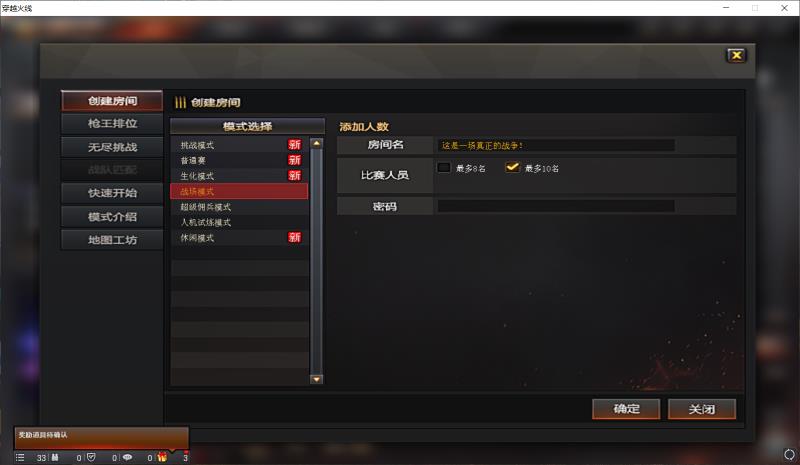
Task: Open the 地图工坊 tab
Action: [x=112, y=240]
